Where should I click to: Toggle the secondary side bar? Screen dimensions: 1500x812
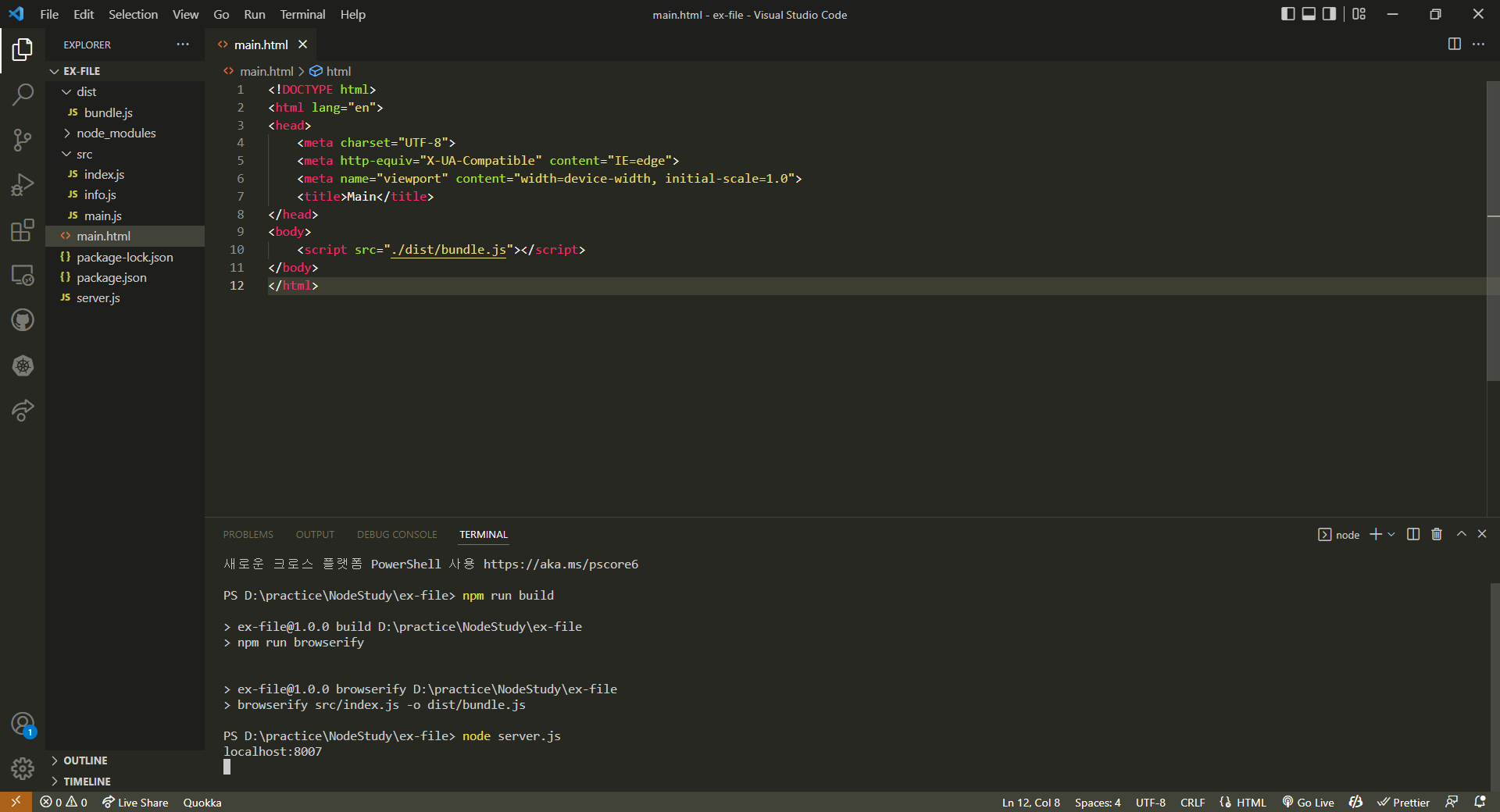point(1329,14)
